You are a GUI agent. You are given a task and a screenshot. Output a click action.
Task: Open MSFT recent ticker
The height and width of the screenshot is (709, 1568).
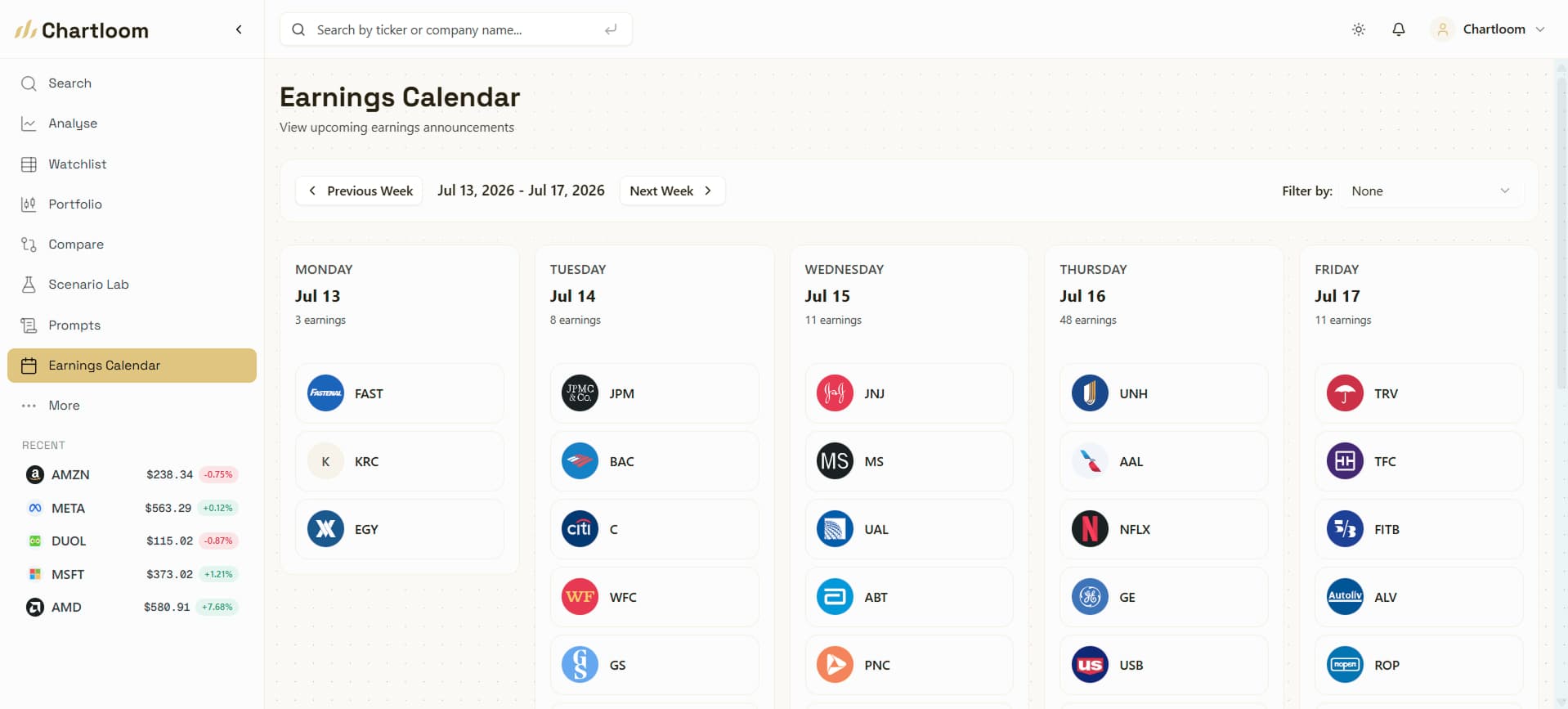[x=132, y=574]
